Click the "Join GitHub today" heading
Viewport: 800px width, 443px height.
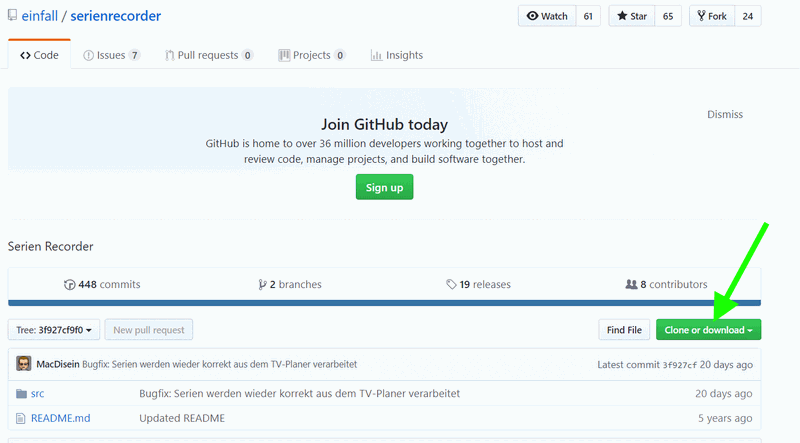(384, 125)
